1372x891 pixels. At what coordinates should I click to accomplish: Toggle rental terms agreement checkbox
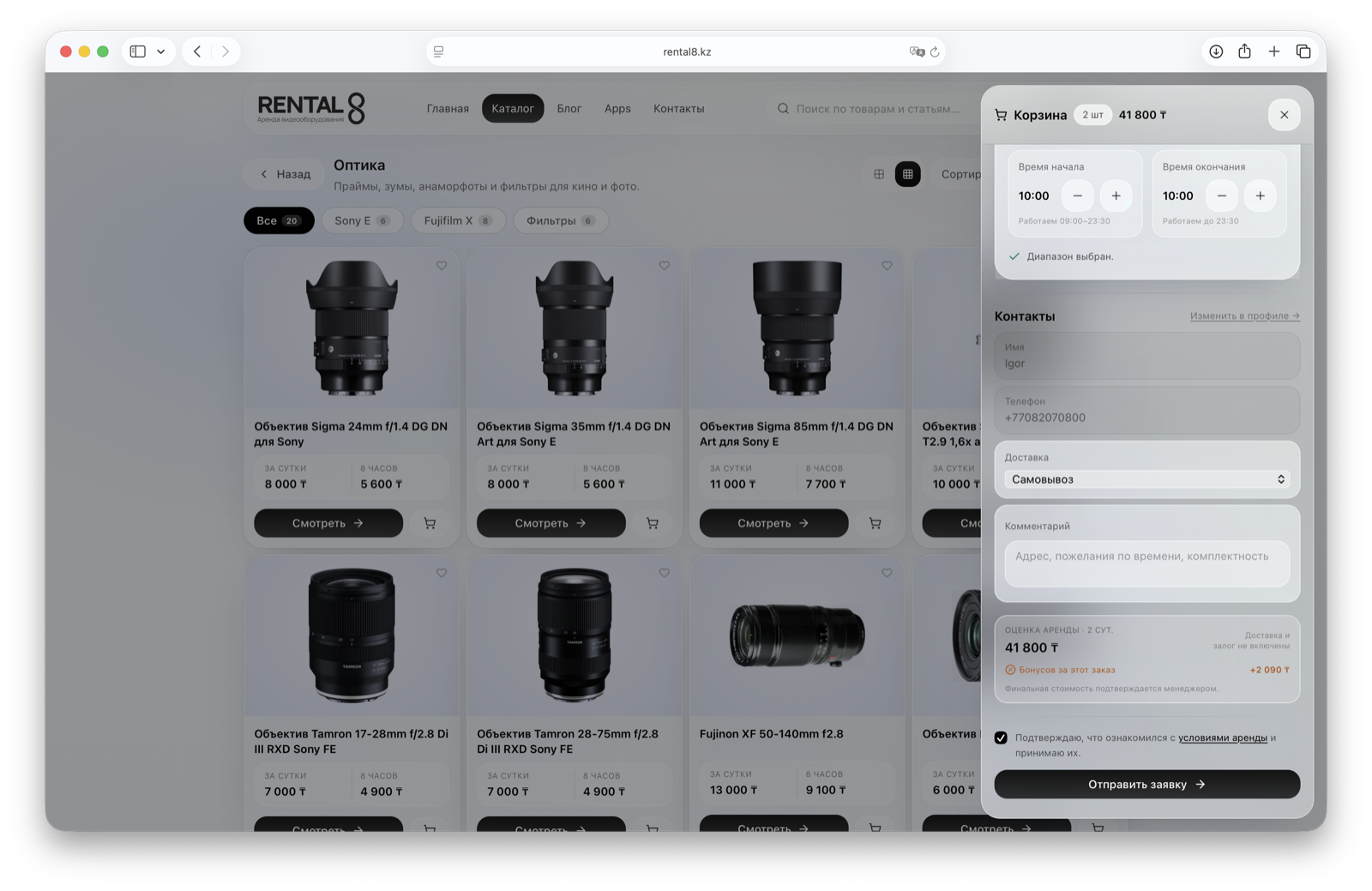click(1001, 737)
